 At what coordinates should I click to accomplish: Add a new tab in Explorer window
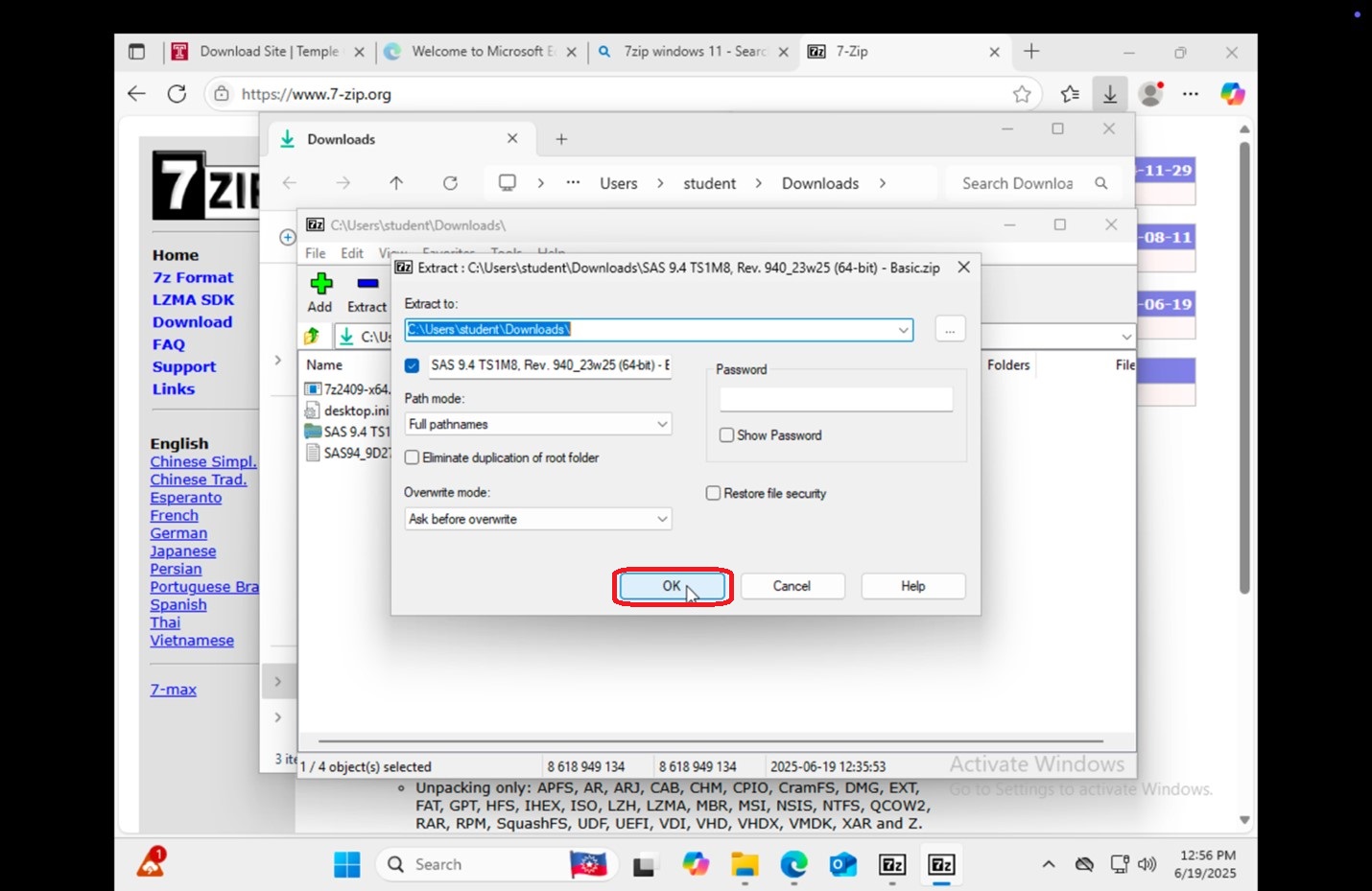(x=561, y=139)
